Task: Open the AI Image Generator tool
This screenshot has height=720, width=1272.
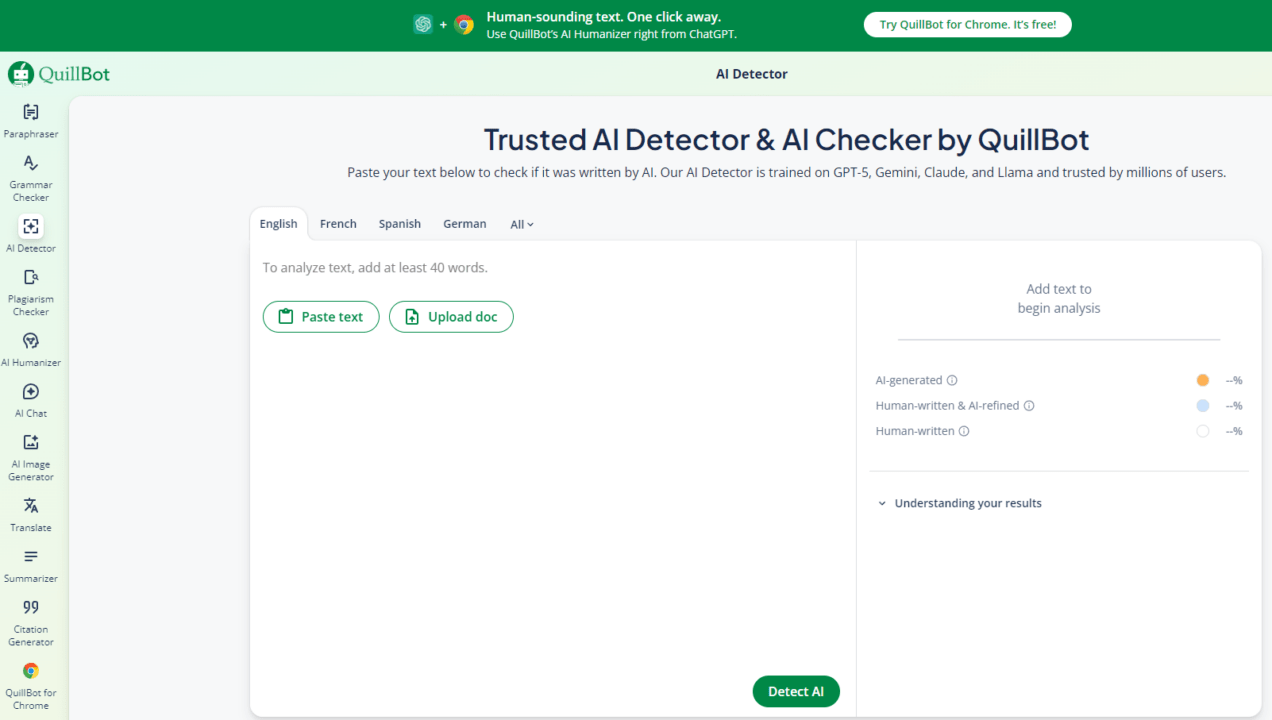Action: click(x=31, y=456)
